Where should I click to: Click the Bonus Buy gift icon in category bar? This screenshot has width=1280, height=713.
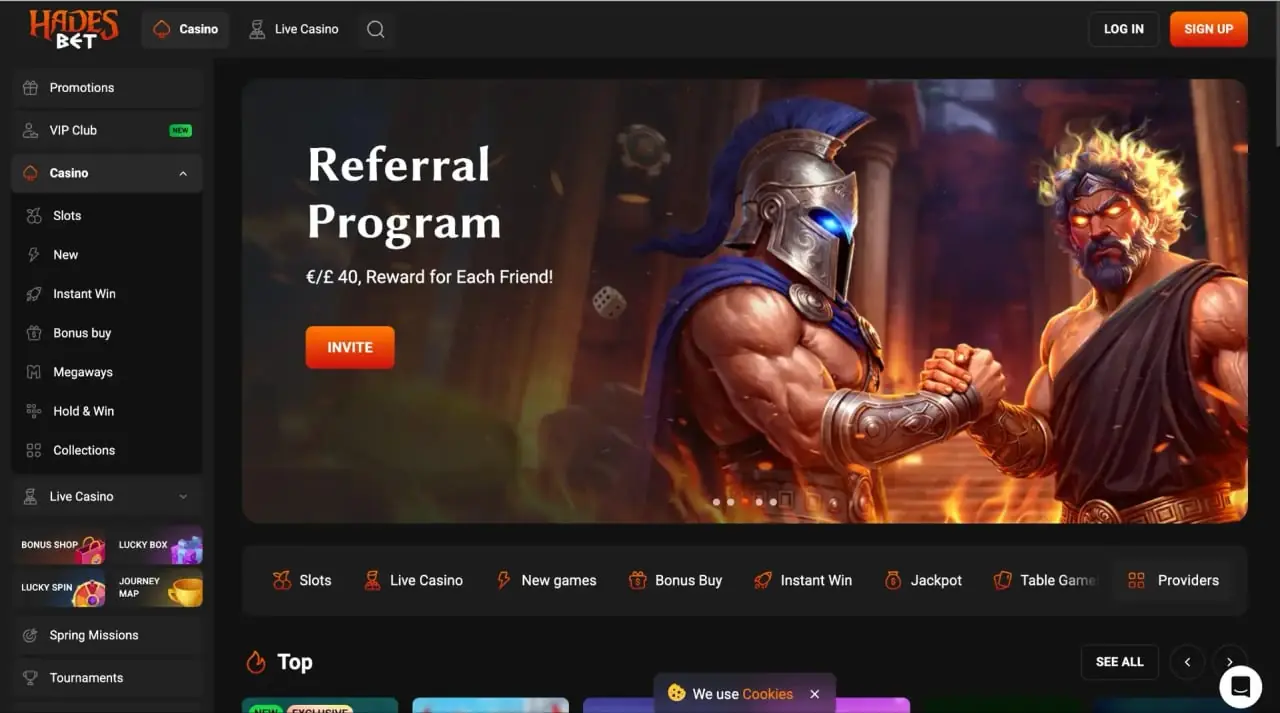pos(637,580)
